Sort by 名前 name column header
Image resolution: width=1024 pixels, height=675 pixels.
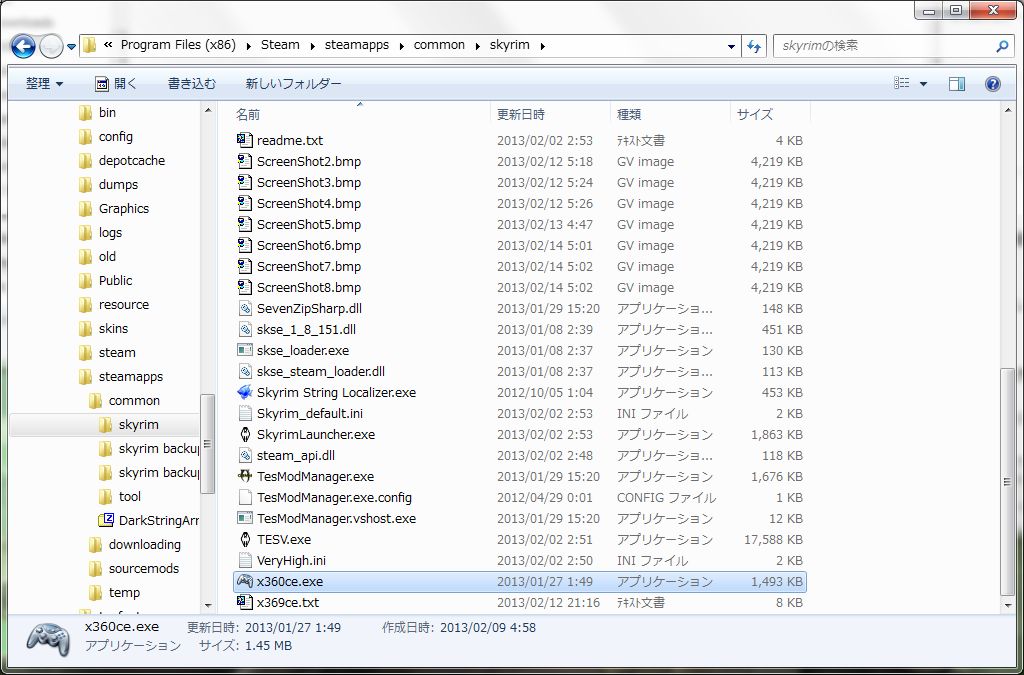point(248,114)
